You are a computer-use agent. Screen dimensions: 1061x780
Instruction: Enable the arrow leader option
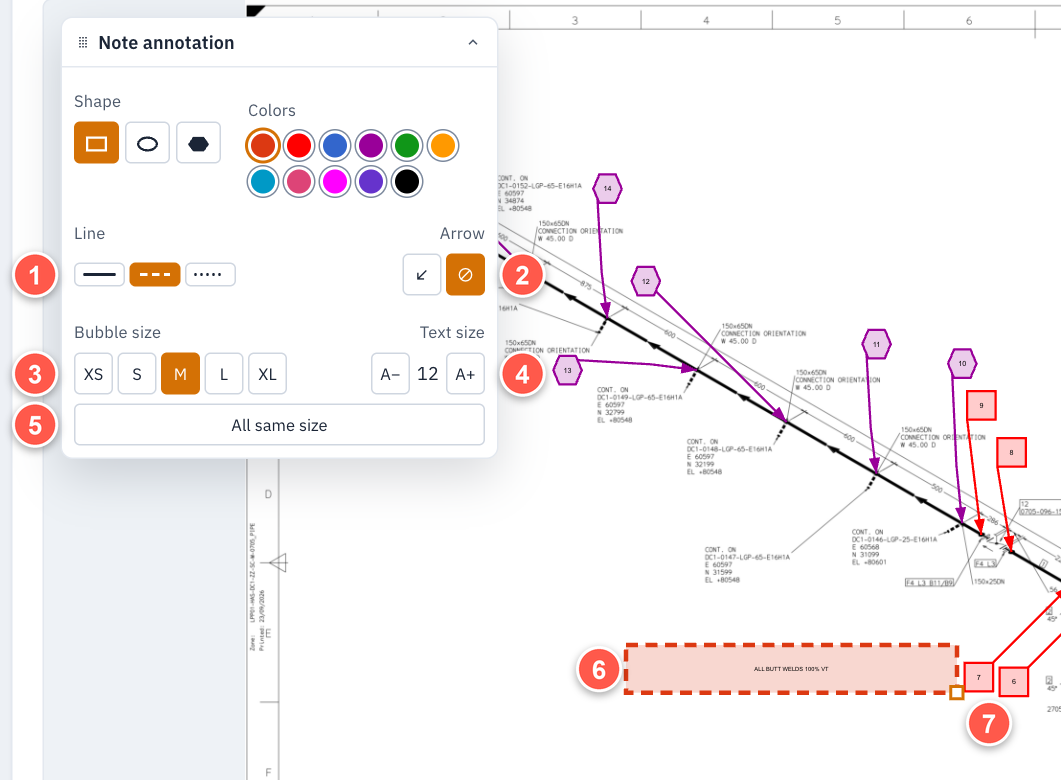click(x=422, y=275)
